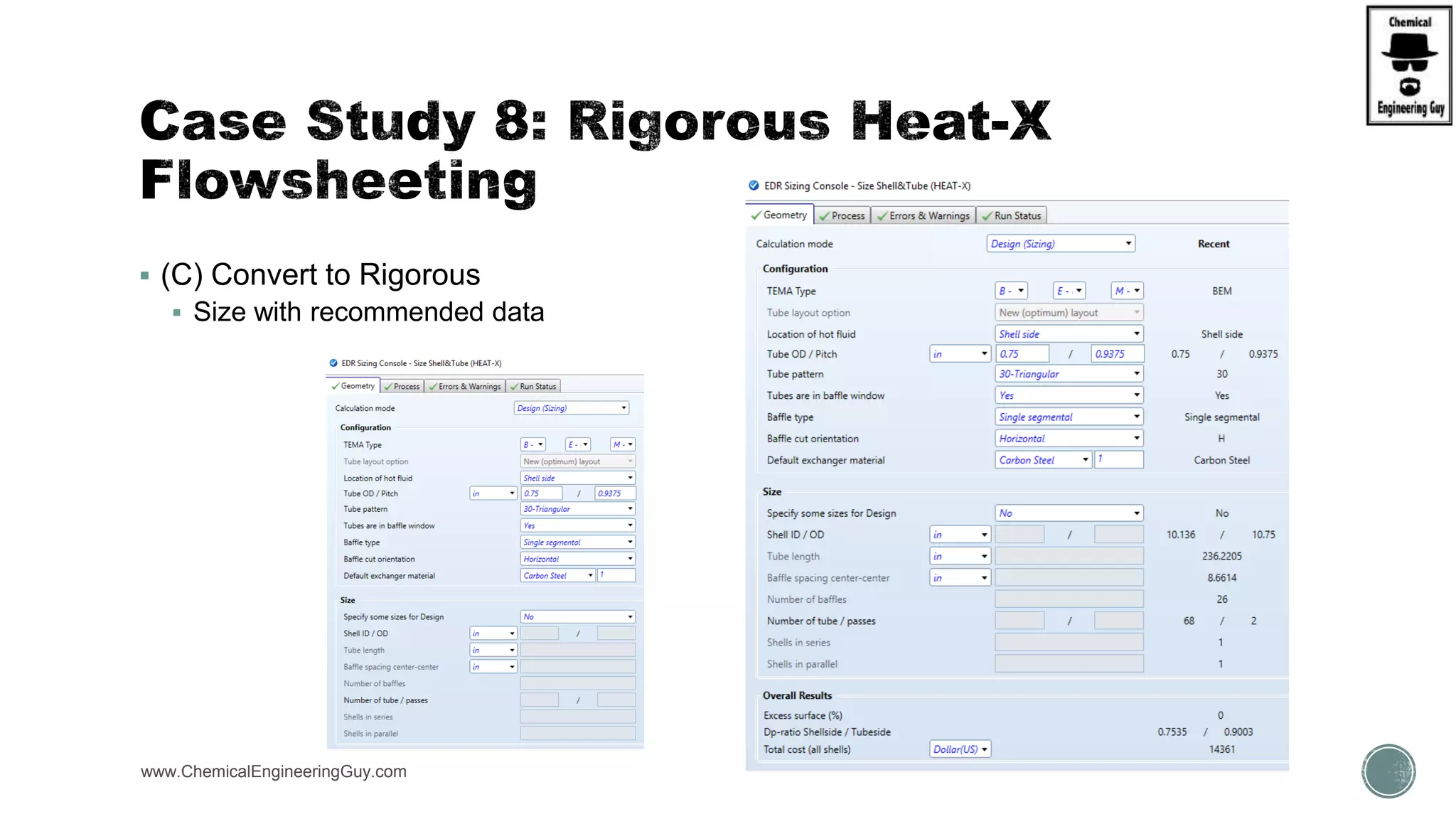This screenshot has width=1456, height=819.
Task: Click material code field '1' in large console
Action: [x=1119, y=460]
